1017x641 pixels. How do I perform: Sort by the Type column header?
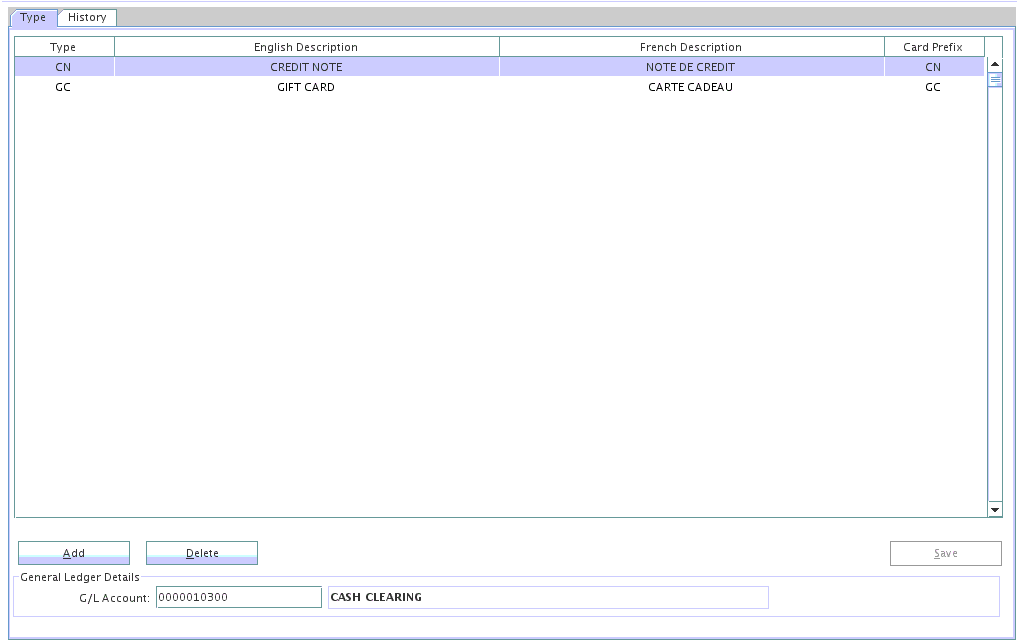[x=63, y=47]
